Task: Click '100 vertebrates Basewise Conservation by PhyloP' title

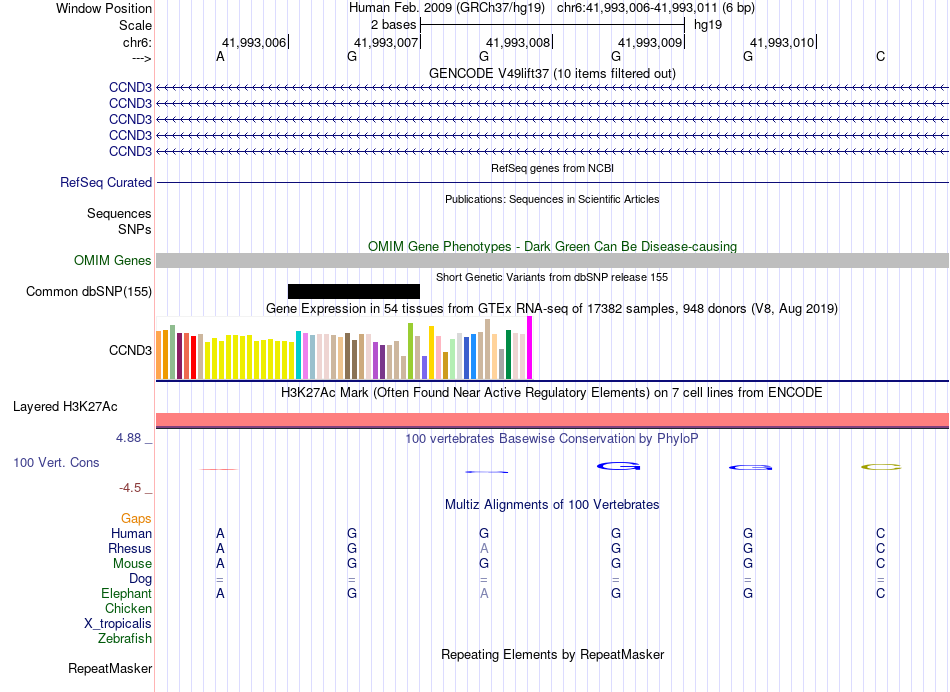Action: [x=552, y=438]
